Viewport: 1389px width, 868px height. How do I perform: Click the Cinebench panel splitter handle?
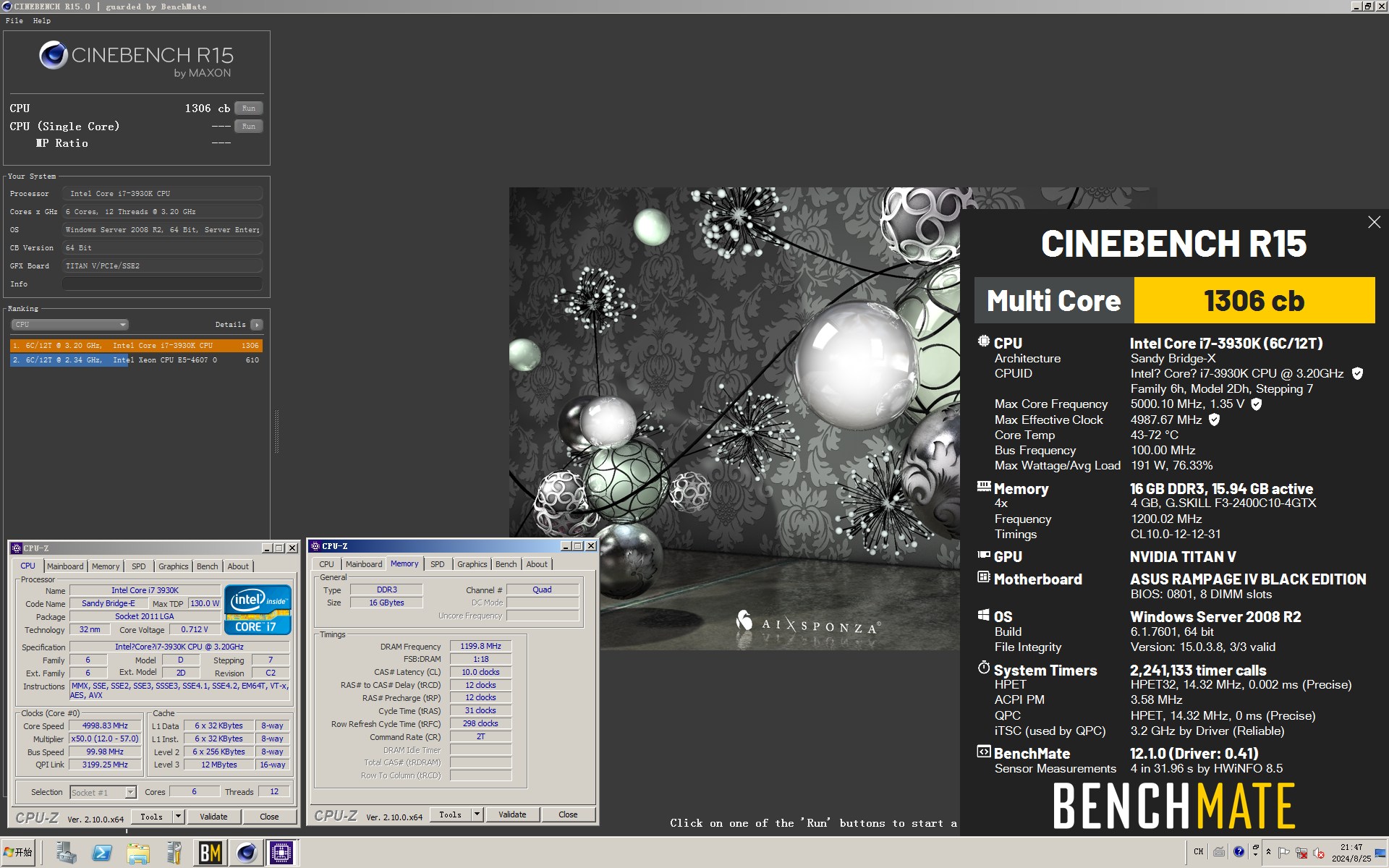pyautogui.click(x=276, y=431)
